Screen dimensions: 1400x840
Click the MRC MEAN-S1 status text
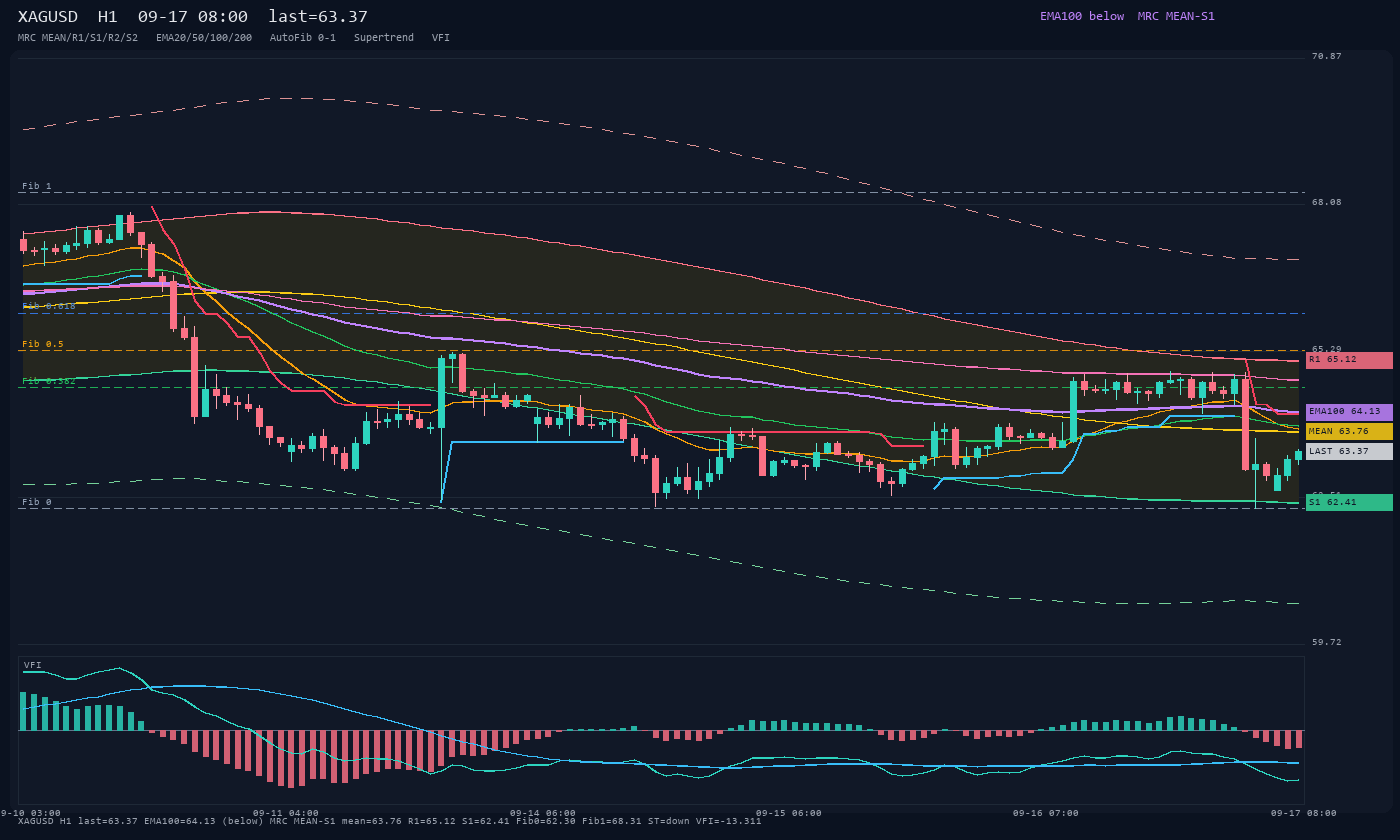[1176, 16]
